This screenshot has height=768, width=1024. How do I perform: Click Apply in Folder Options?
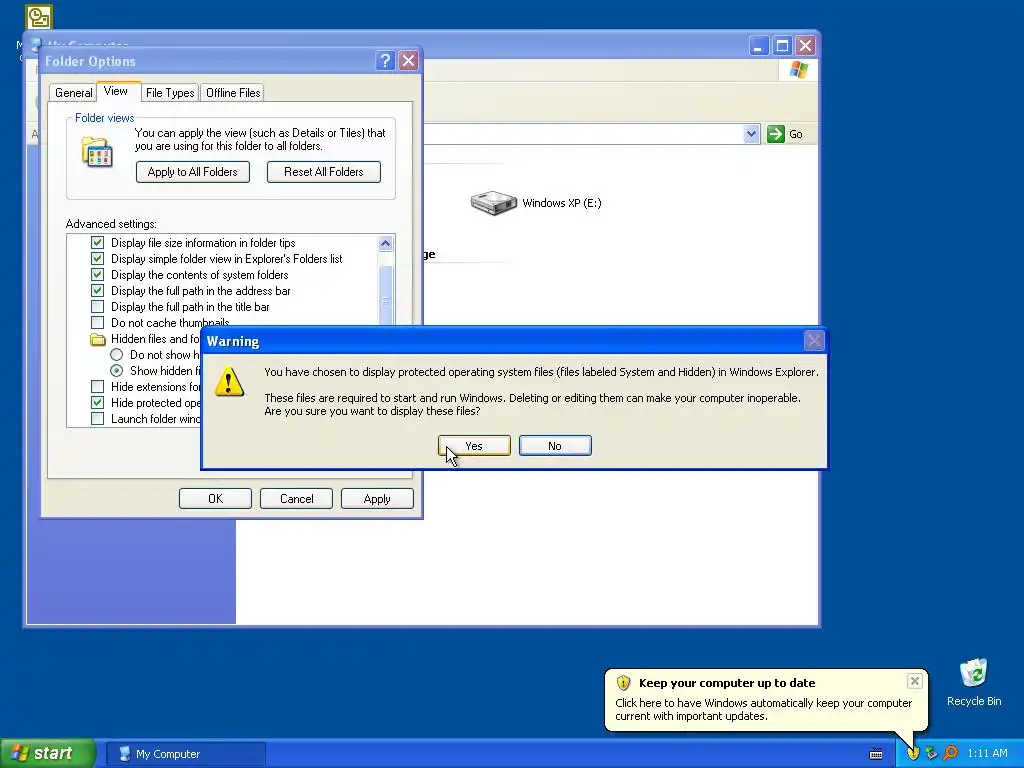pos(377,499)
